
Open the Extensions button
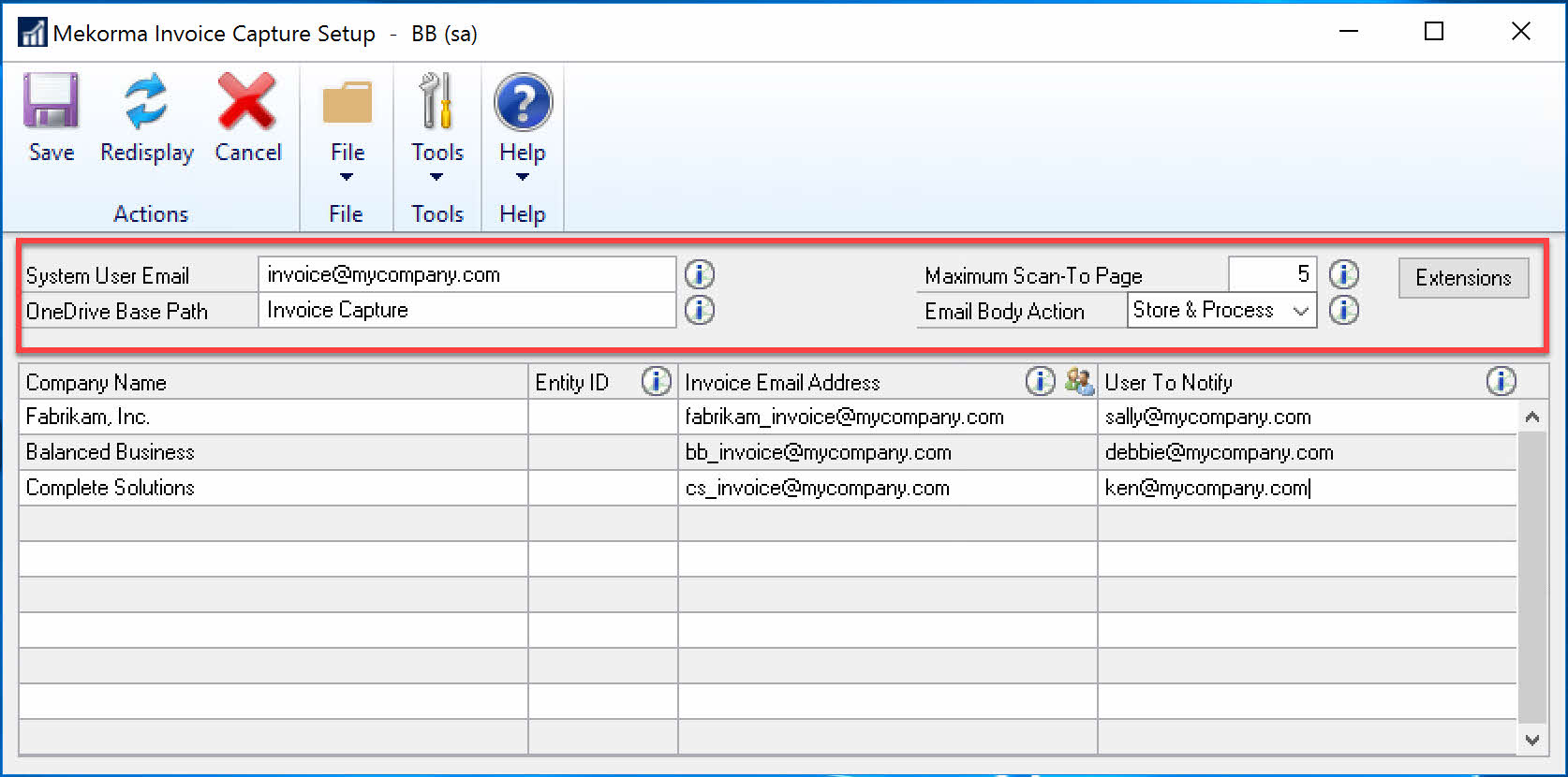pyautogui.click(x=1463, y=278)
